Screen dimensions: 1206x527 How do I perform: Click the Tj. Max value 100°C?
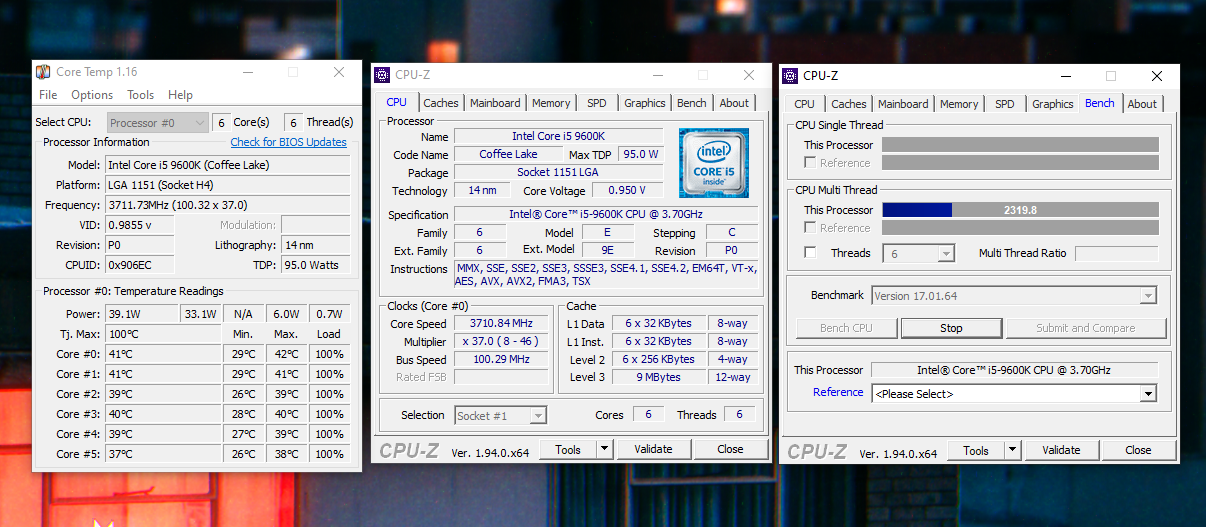163,334
